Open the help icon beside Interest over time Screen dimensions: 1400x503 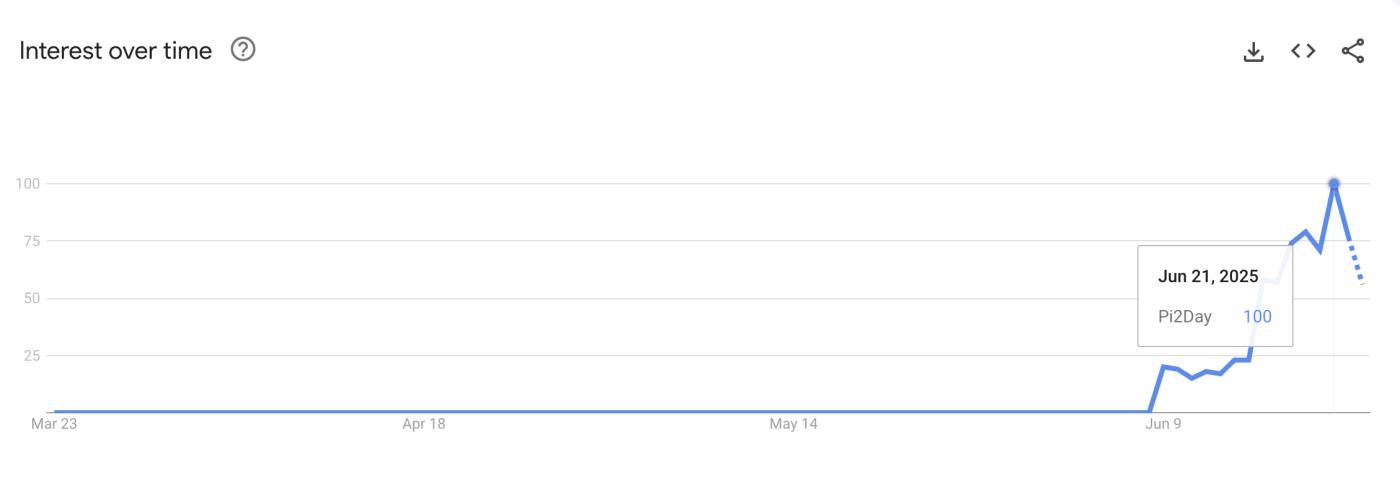click(x=243, y=49)
